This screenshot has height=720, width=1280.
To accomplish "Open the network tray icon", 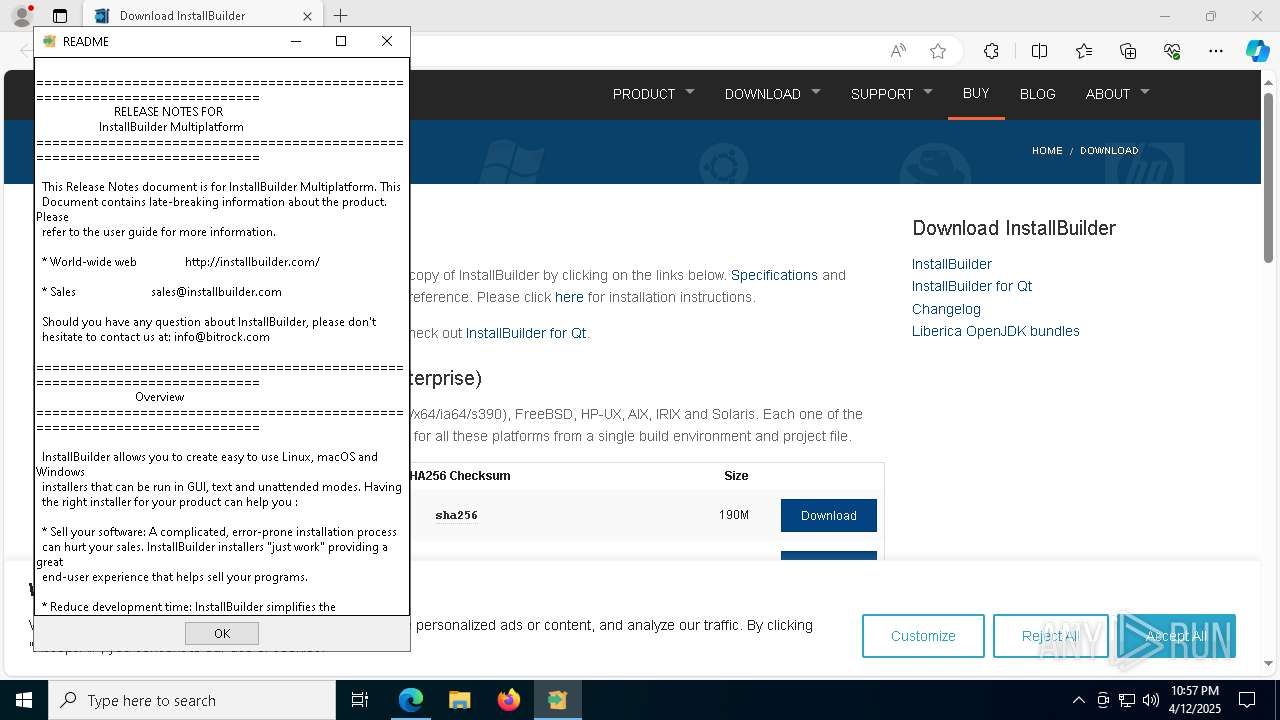I will pyautogui.click(x=1127, y=700).
